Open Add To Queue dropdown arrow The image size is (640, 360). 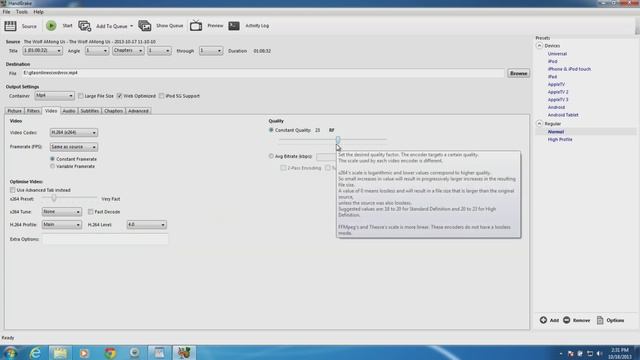[x=131, y=26]
